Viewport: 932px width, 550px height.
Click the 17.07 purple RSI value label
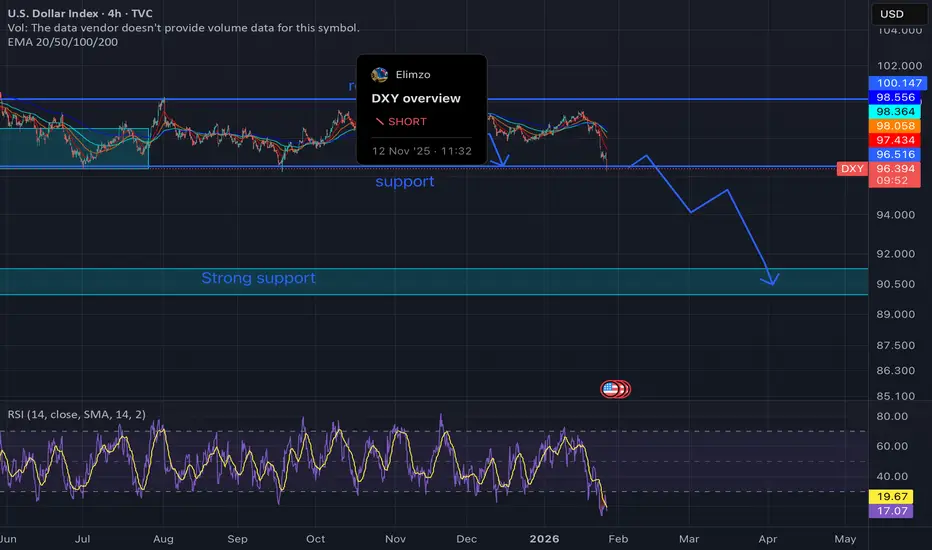click(x=891, y=511)
